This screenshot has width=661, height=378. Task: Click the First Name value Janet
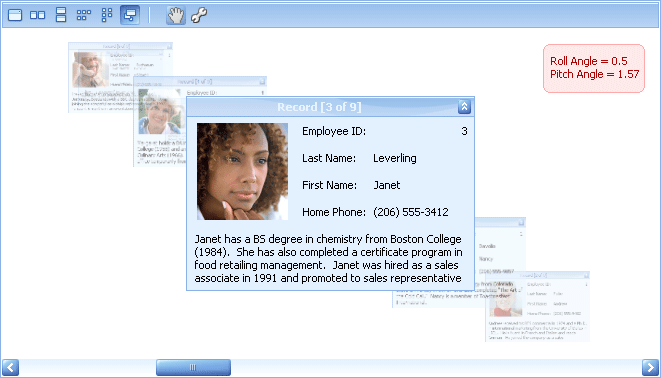[387, 185]
